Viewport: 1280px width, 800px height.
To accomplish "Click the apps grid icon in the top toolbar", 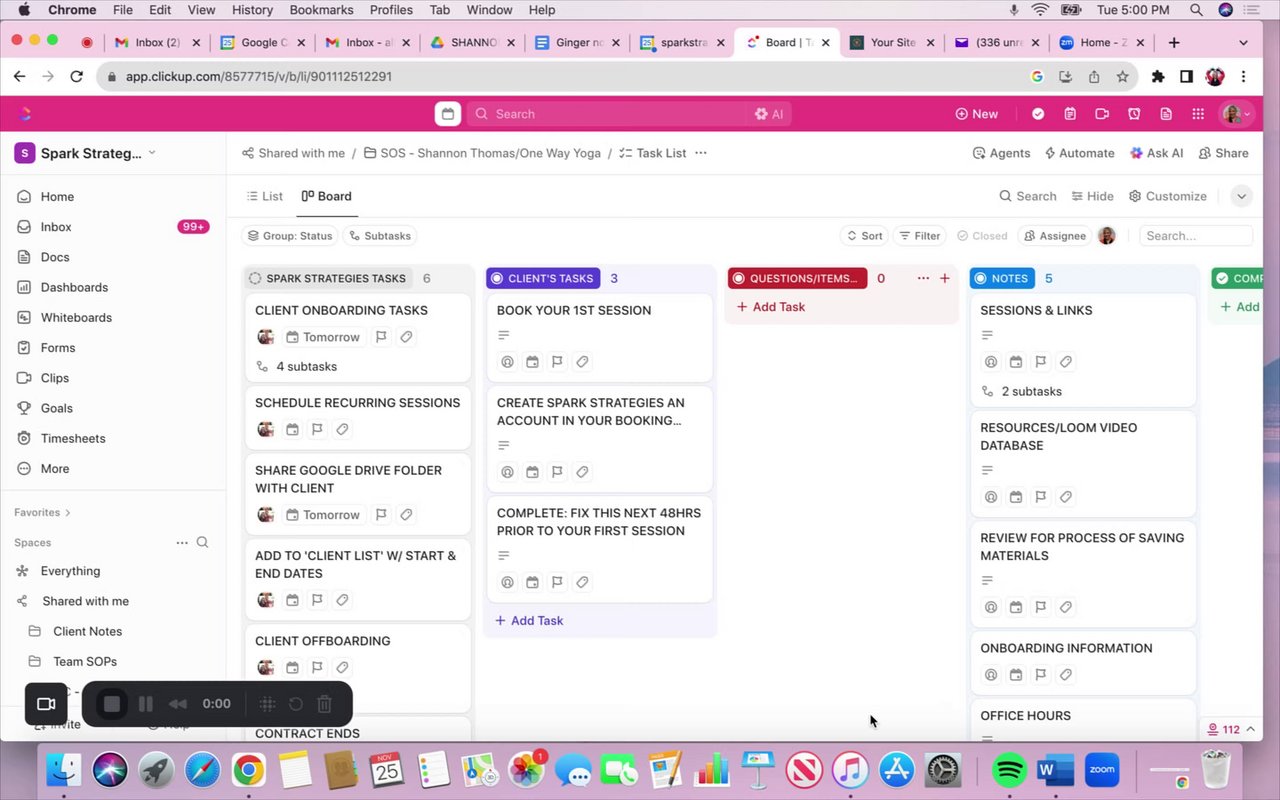I will (1198, 114).
